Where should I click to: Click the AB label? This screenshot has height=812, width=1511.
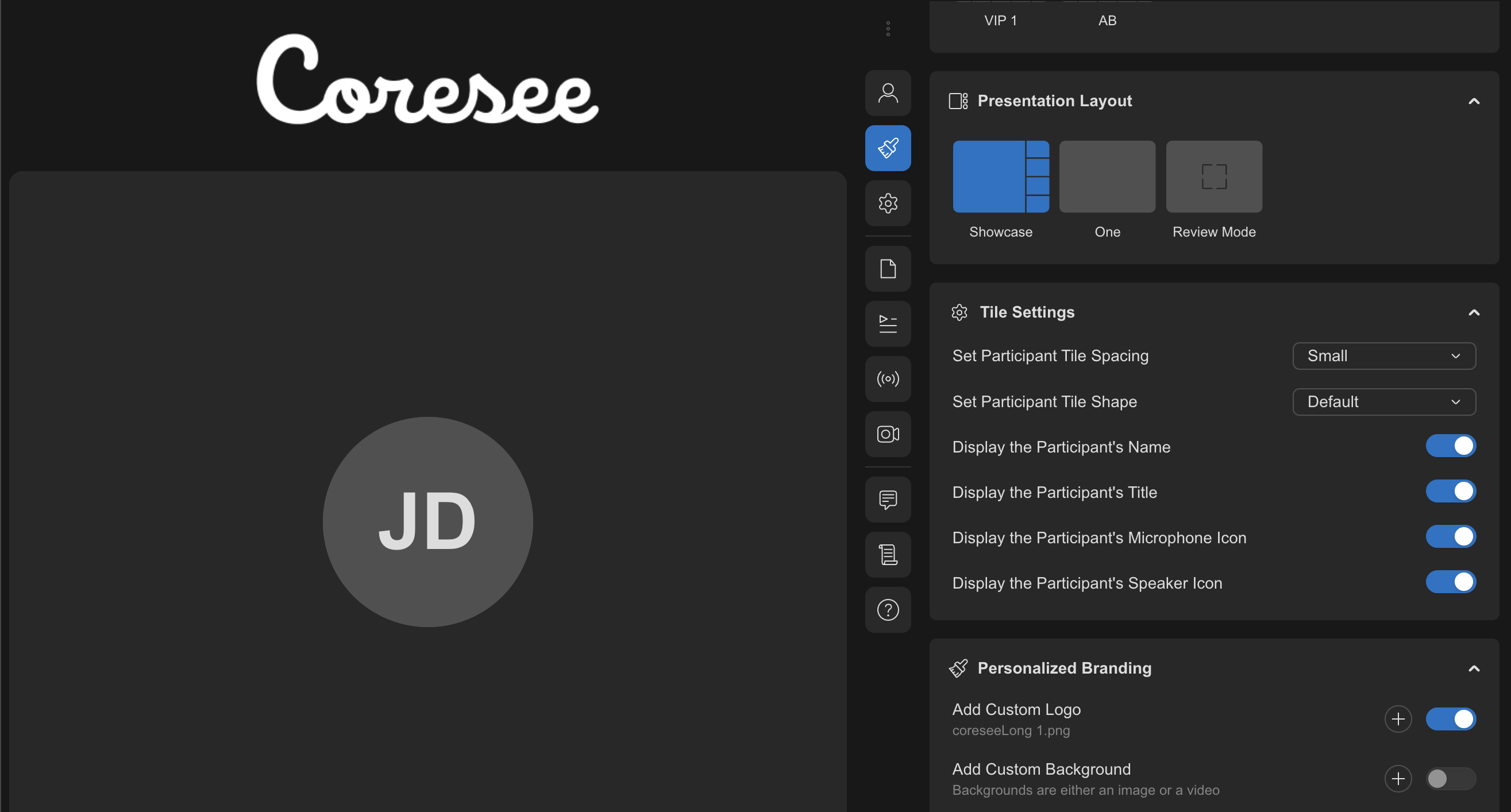pyautogui.click(x=1107, y=21)
